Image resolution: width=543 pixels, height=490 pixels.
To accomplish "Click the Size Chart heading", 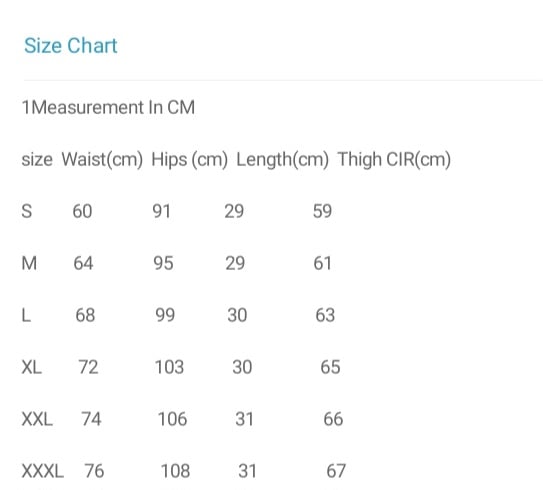I will point(71,46).
